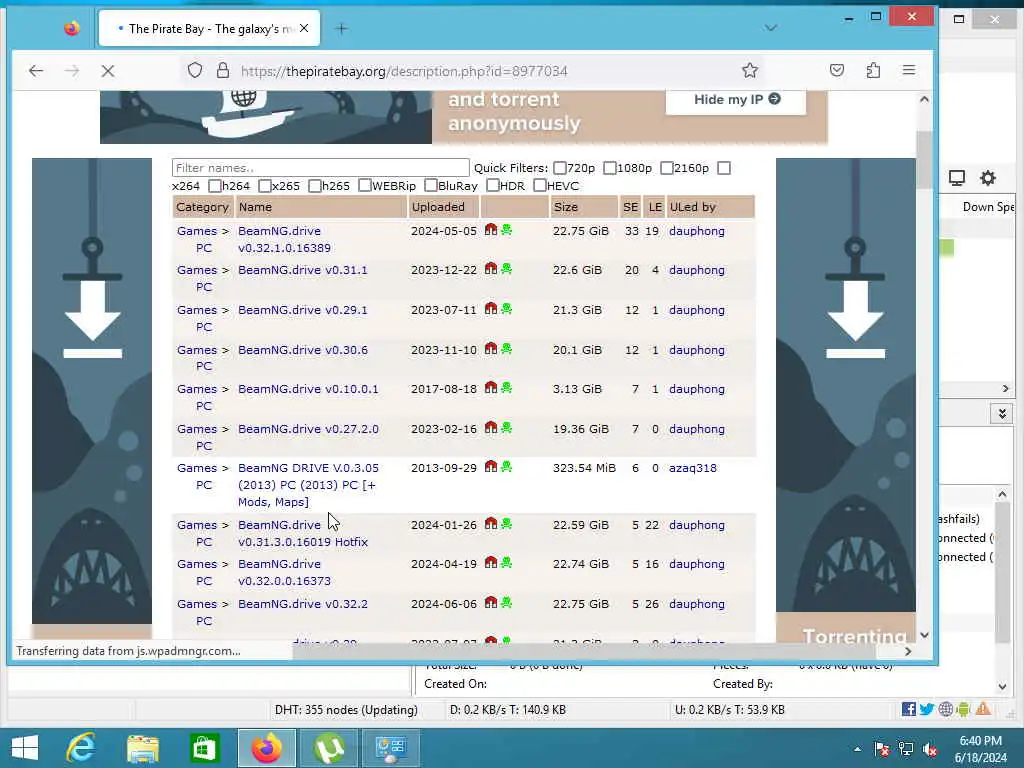Viewport: 1024px width, 768px height.
Task: Open the list all tabs chevron
Action: point(771,28)
